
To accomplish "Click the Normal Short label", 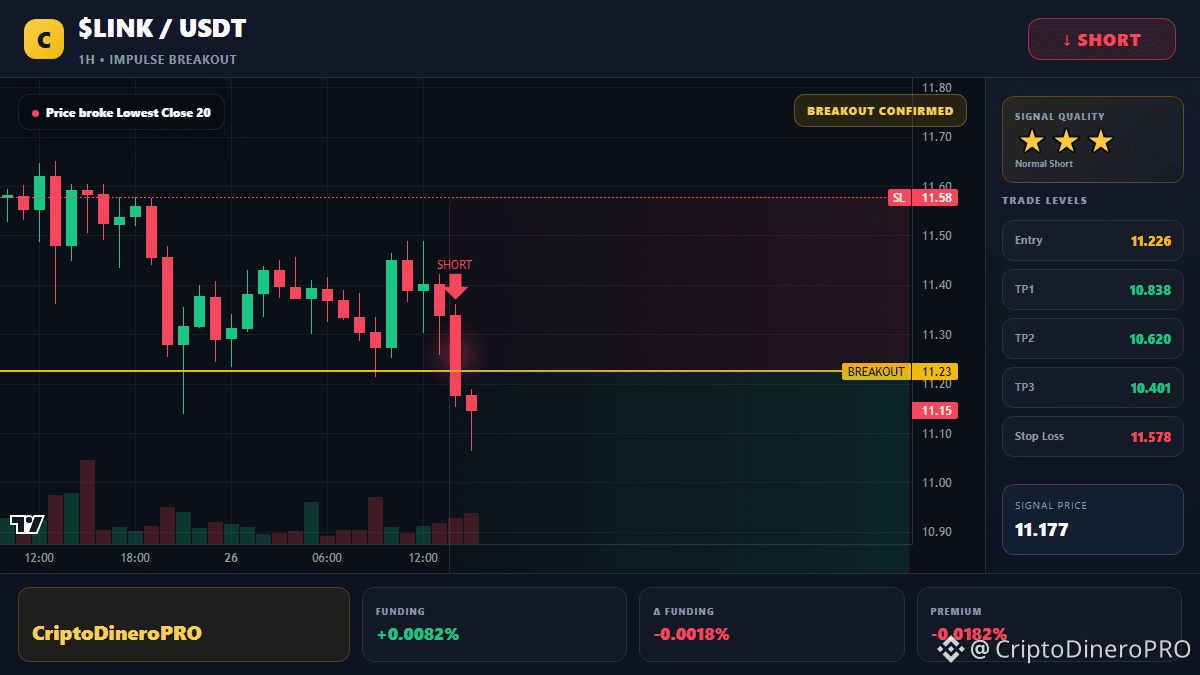I will pos(1044,164).
